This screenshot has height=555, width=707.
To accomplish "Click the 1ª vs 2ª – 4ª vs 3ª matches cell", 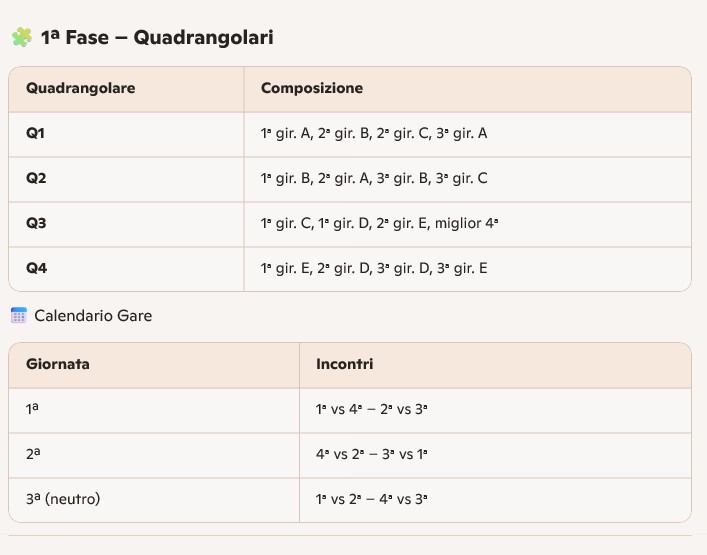I will 372,499.
